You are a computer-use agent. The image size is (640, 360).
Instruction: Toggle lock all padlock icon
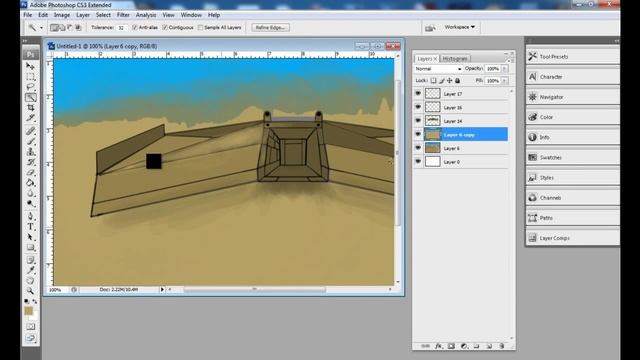click(x=458, y=81)
